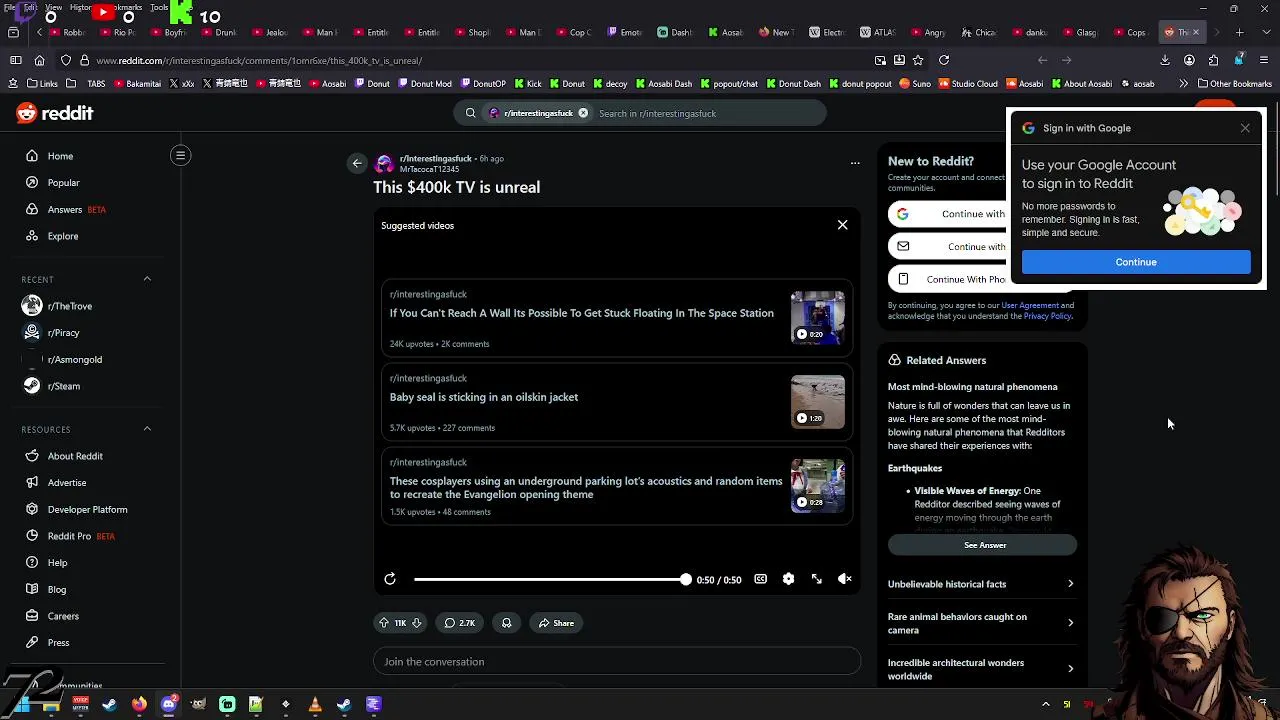The width and height of the screenshot is (1280, 720).
Task: Downvote the post
Action: coord(417,623)
